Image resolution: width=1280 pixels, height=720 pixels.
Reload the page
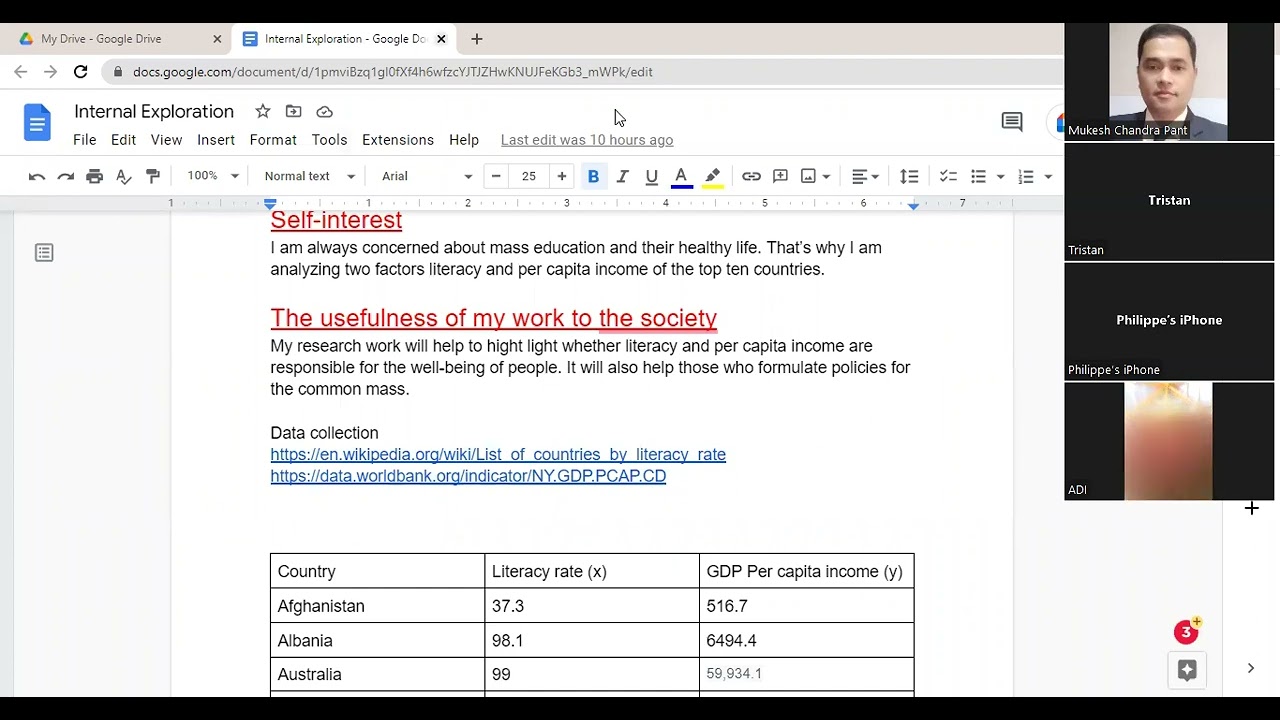81,72
